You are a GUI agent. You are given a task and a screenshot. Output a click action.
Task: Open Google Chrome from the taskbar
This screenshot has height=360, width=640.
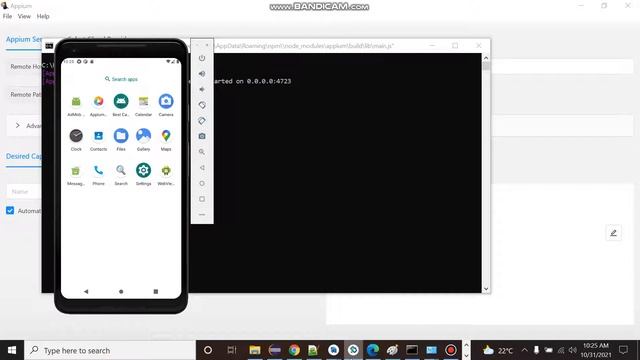click(x=294, y=350)
